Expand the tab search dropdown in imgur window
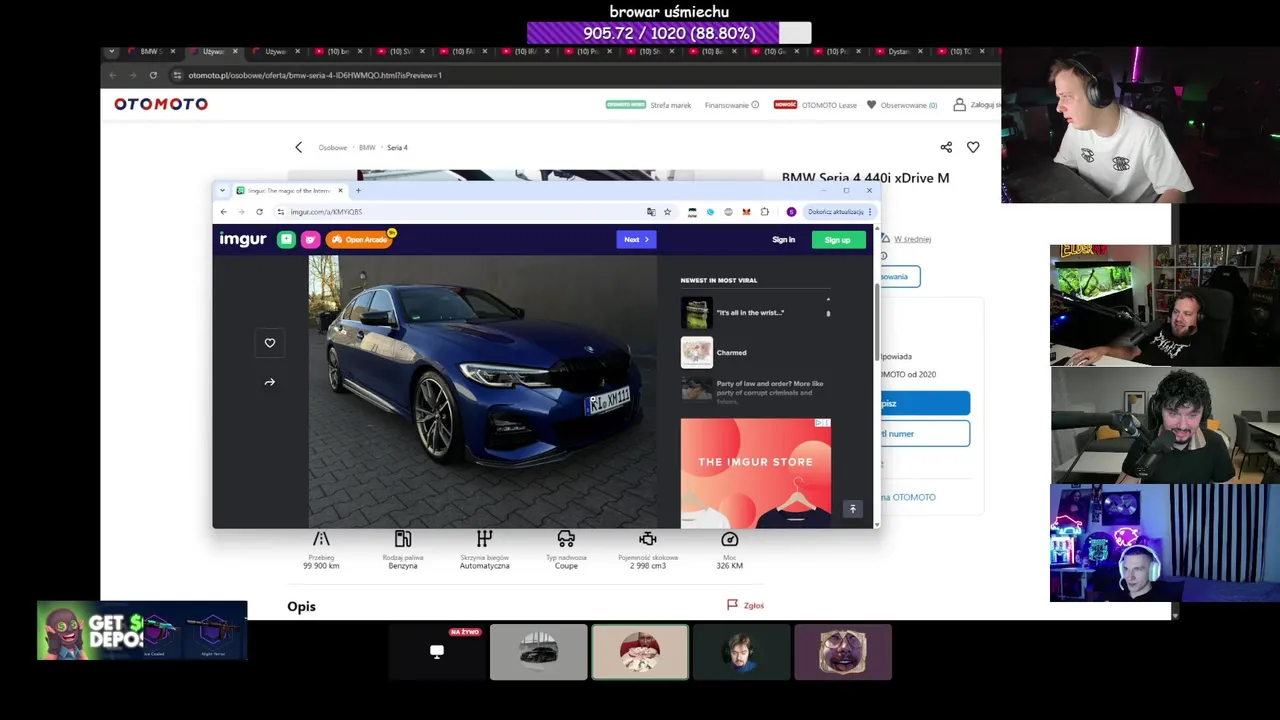Image resolution: width=1280 pixels, height=720 pixels. [223, 190]
